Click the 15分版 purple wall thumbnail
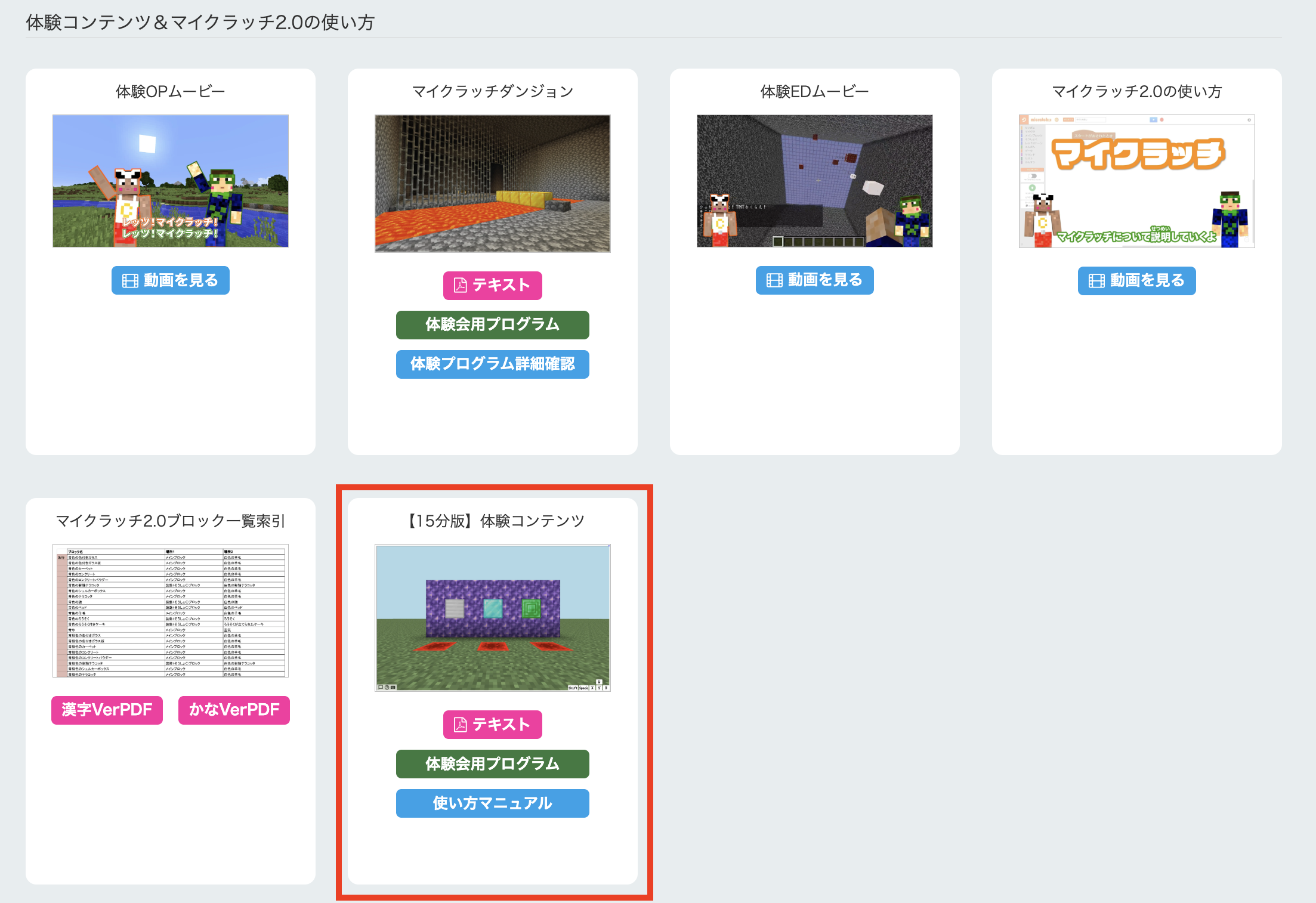 point(492,617)
